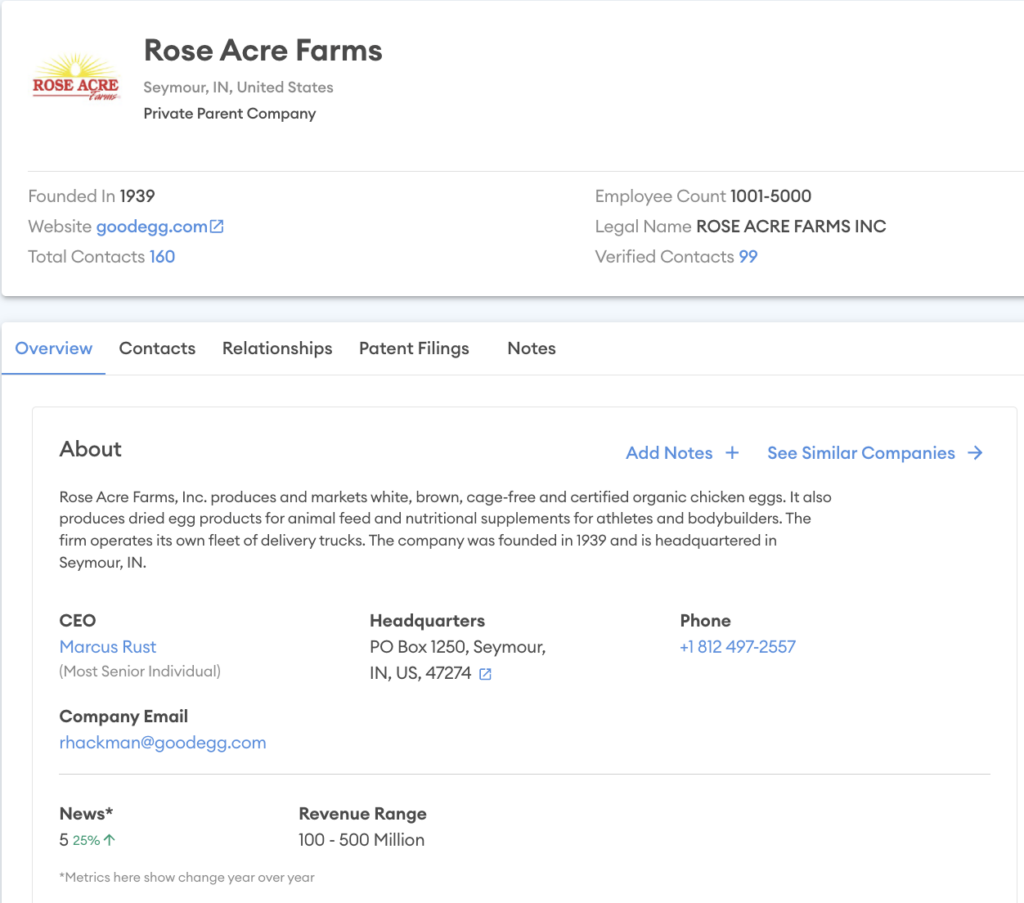
Task: Click the employee count value 1001-5000
Action: point(771,197)
